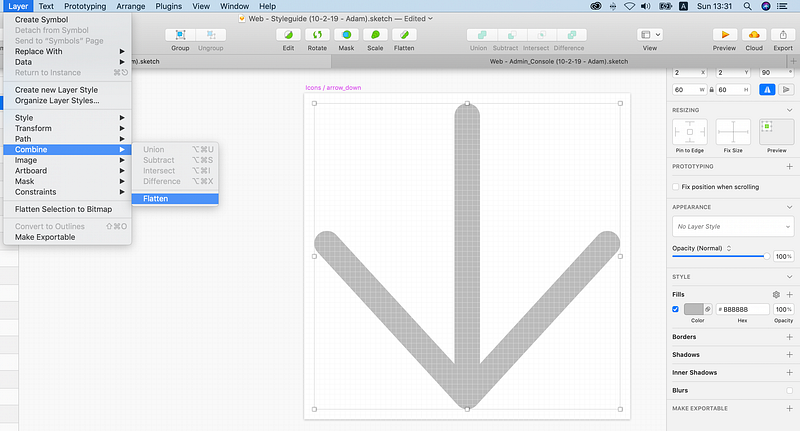Screen dimensions: 800x431
Task: Collapse the Resizing section
Action: [x=789, y=110]
